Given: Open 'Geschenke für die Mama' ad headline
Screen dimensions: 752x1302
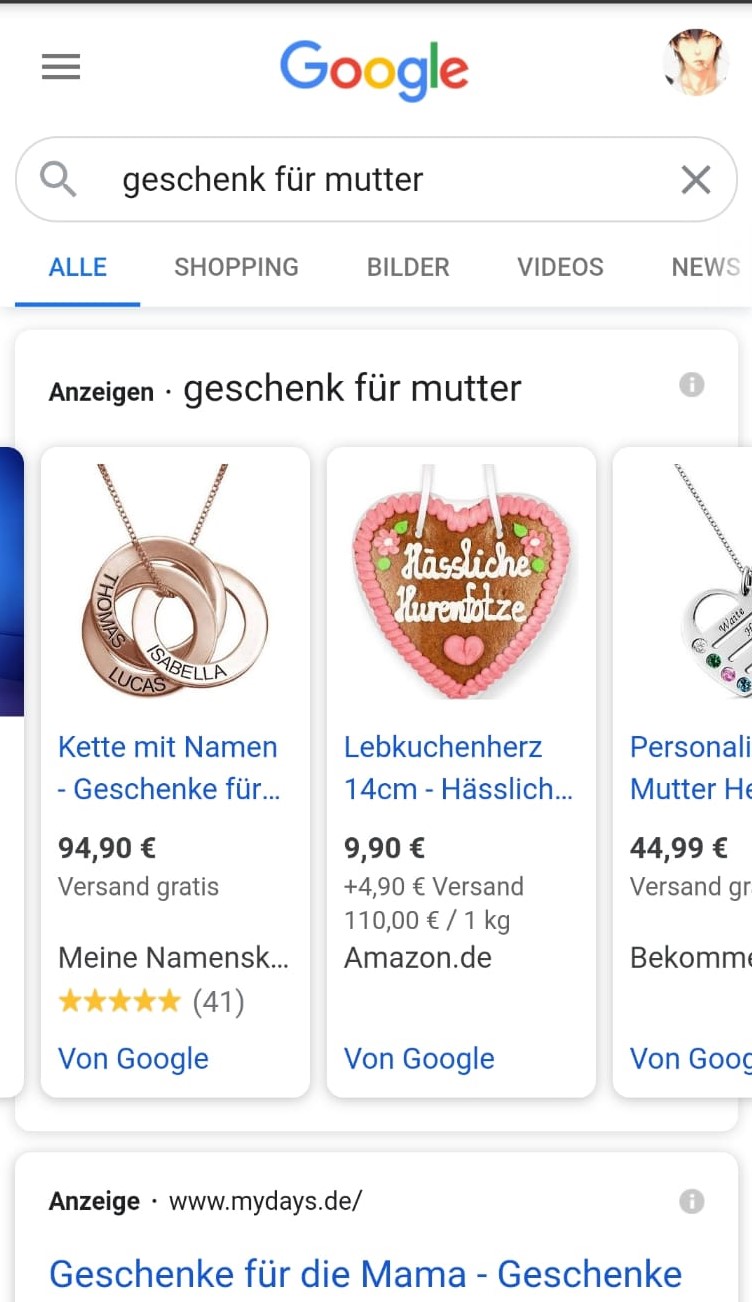Looking at the screenshot, I should 366,1274.
